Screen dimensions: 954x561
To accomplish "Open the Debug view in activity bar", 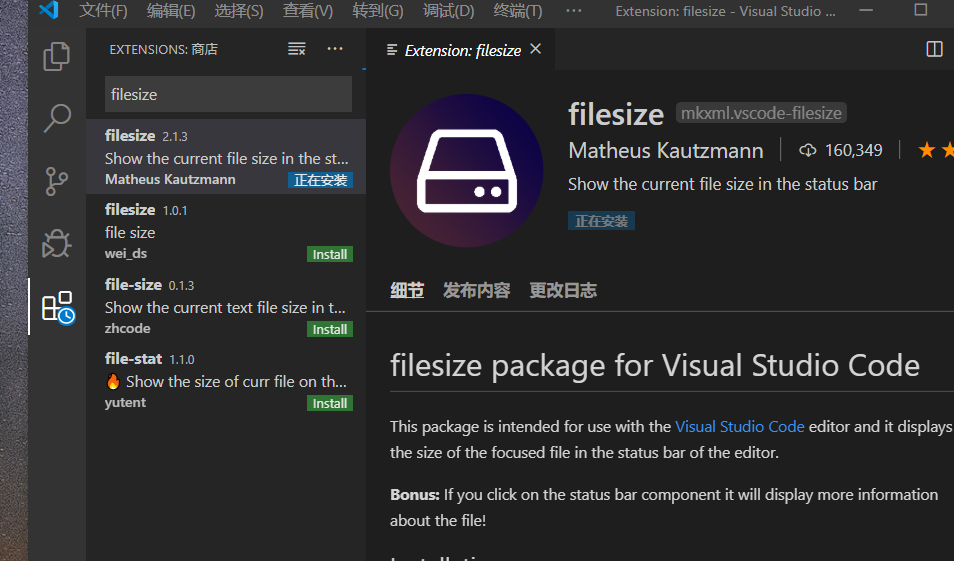I will tap(57, 244).
